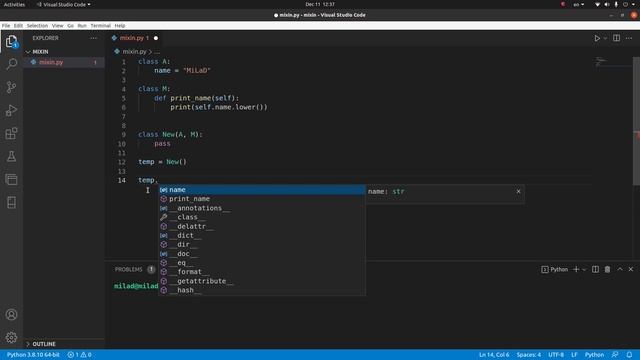Open the Terminal menu
Screen dimensions: 640x360
pos(100,25)
